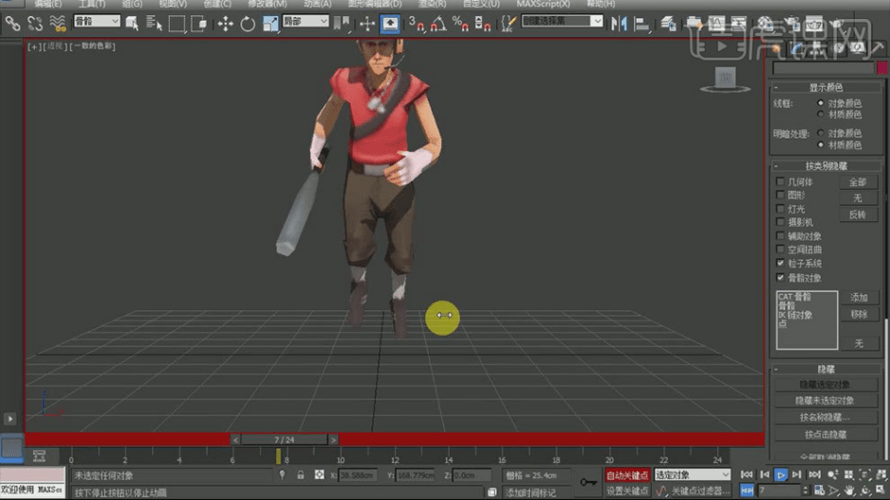Screen dimensions: 890x500
Task: Toggle selection lock icon in status bar
Action: click(300, 475)
